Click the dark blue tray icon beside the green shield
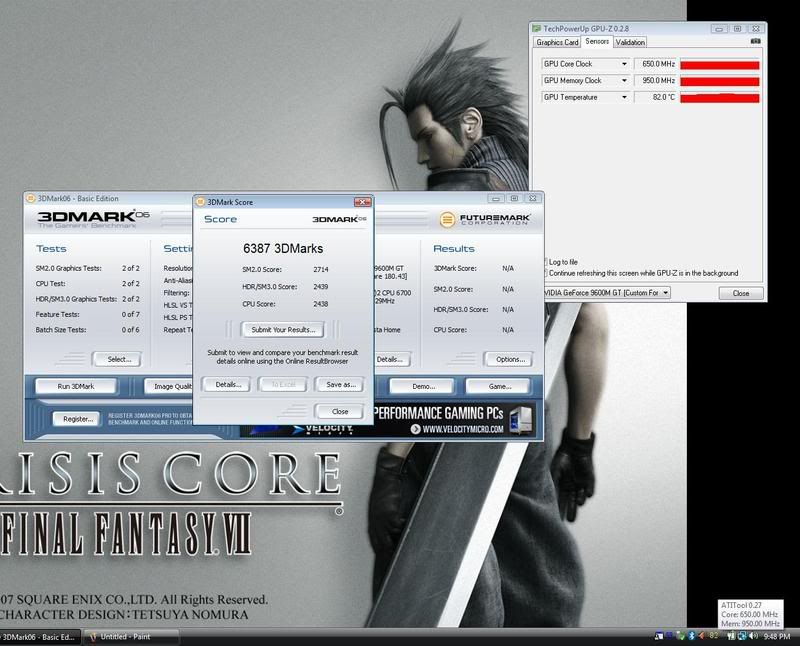The height and width of the screenshot is (646, 800). click(x=669, y=636)
